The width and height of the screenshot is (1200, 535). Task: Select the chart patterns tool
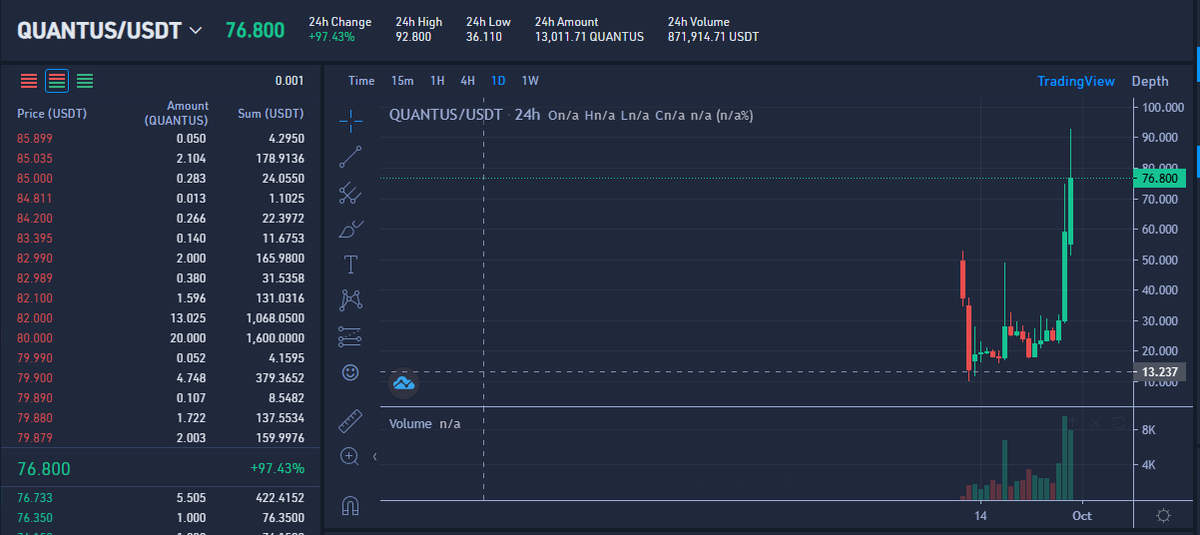351,300
